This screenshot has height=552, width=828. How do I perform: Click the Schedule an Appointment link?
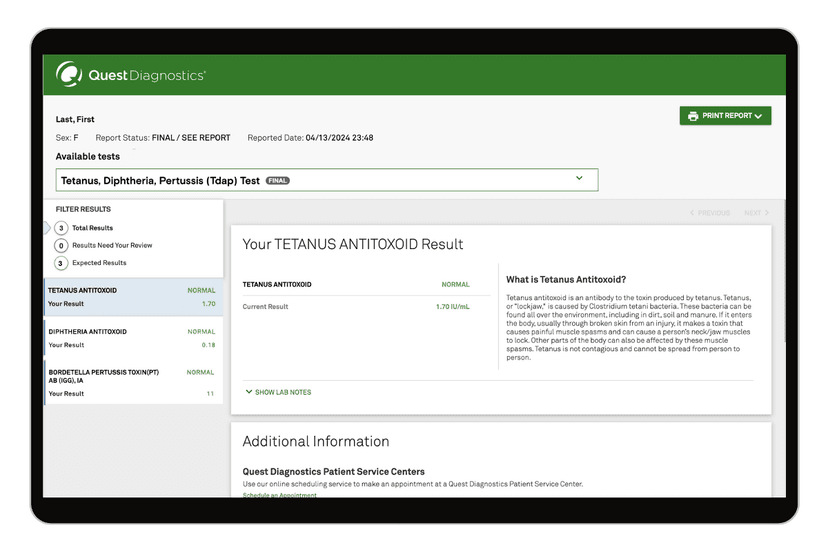coord(279,496)
